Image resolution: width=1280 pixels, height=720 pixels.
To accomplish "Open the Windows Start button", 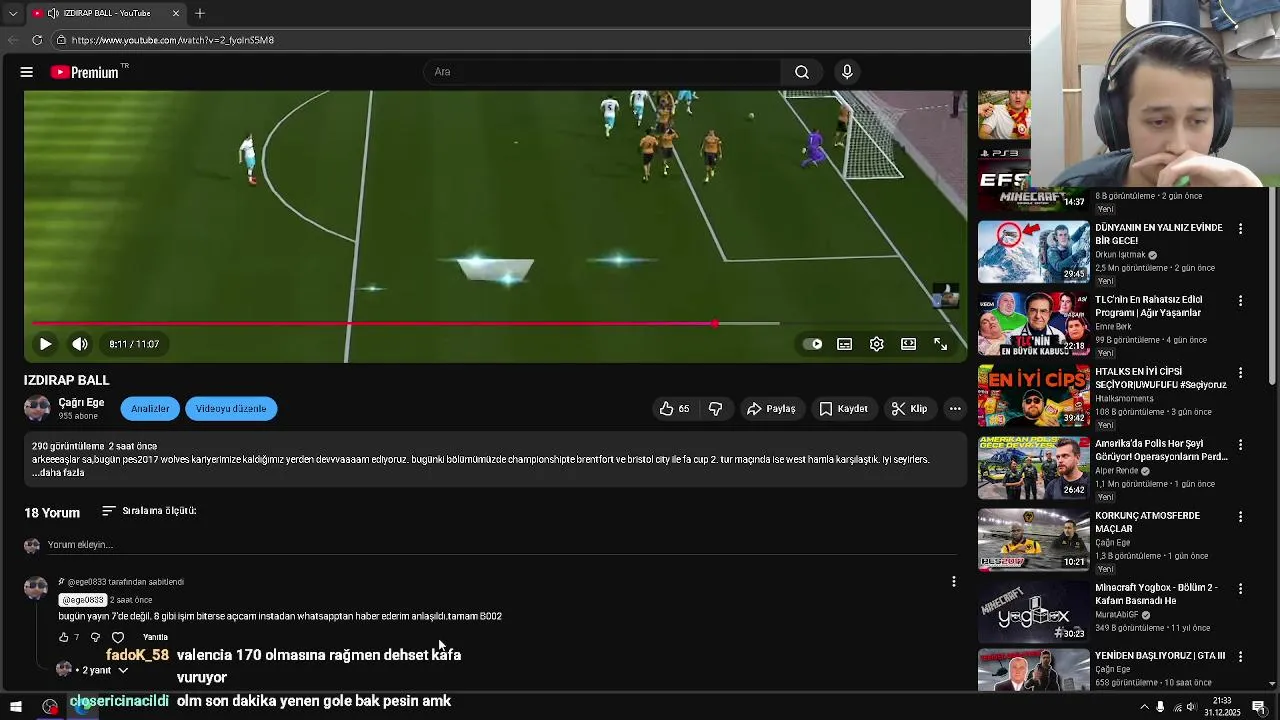I will 15,707.
